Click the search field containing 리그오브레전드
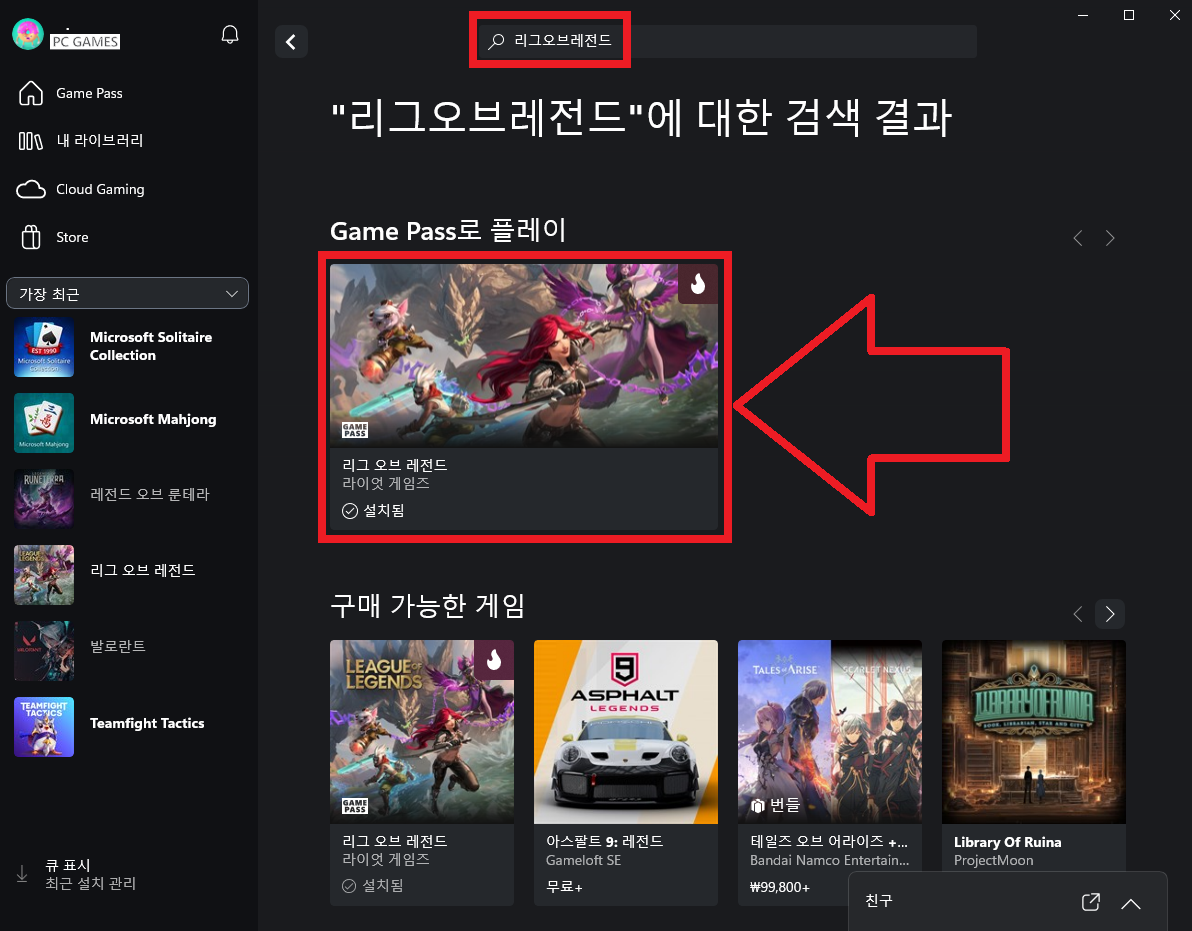 (728, 41)
